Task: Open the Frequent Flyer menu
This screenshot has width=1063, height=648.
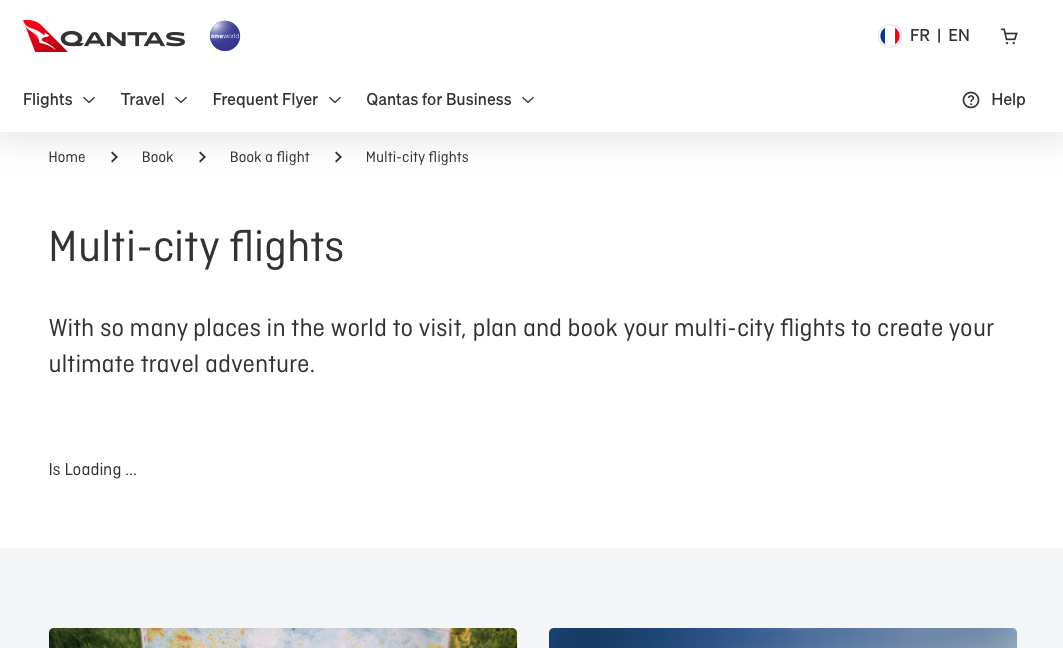Action: pos(265,100)
